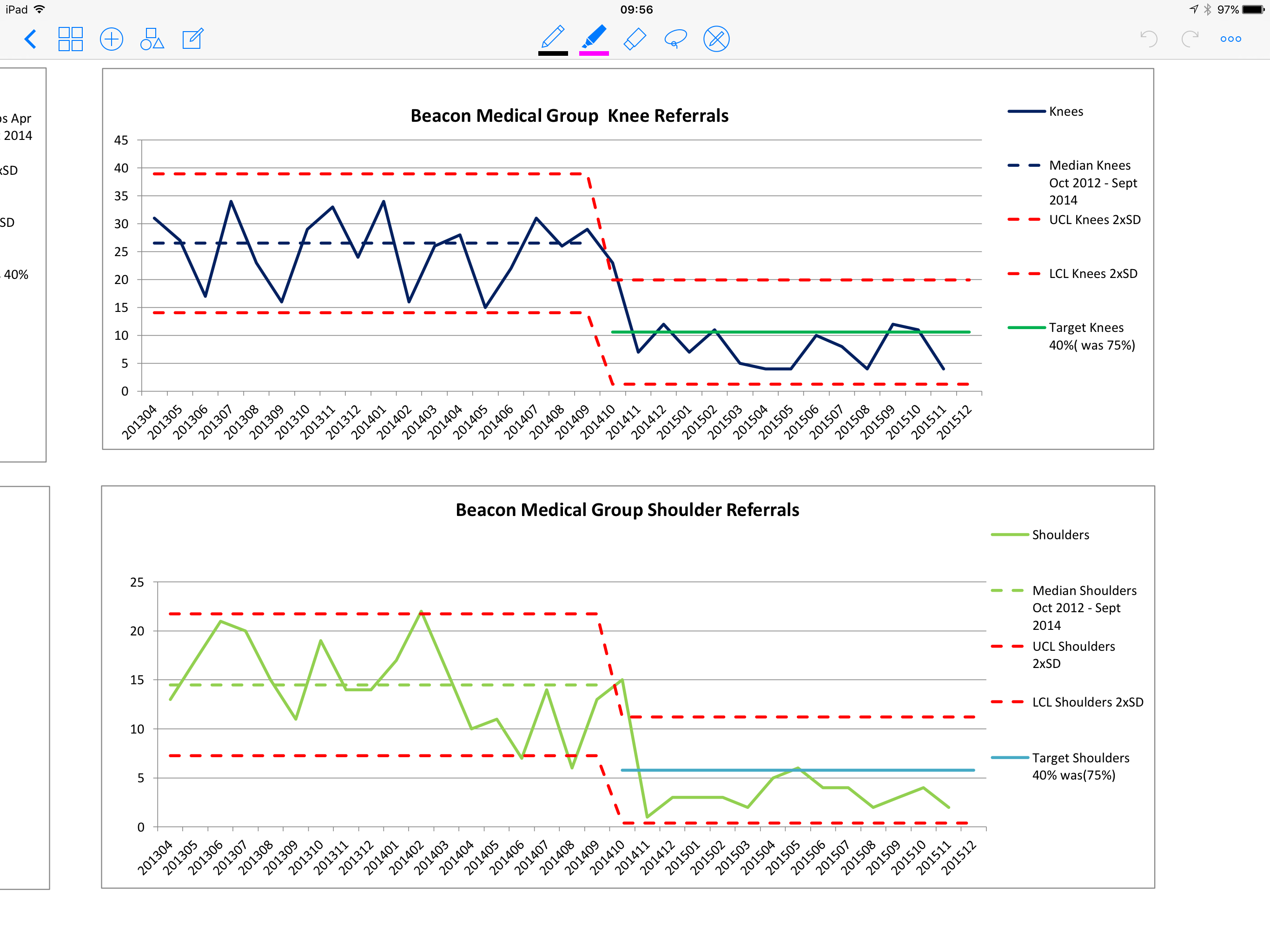This screenshot has width=1270, height=952.
Task: Tap the 201410 label on shoulder chart axis
Action: (608, 858)
